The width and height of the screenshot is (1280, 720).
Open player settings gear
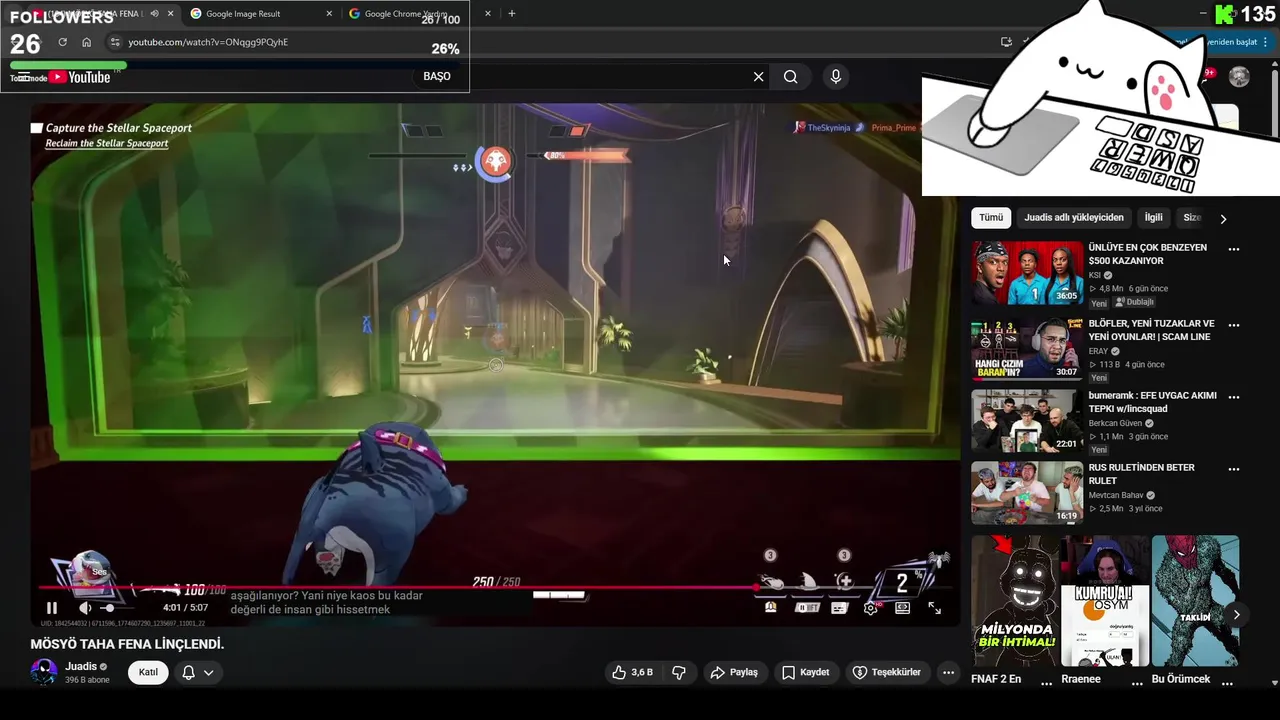tap(871, 607)
